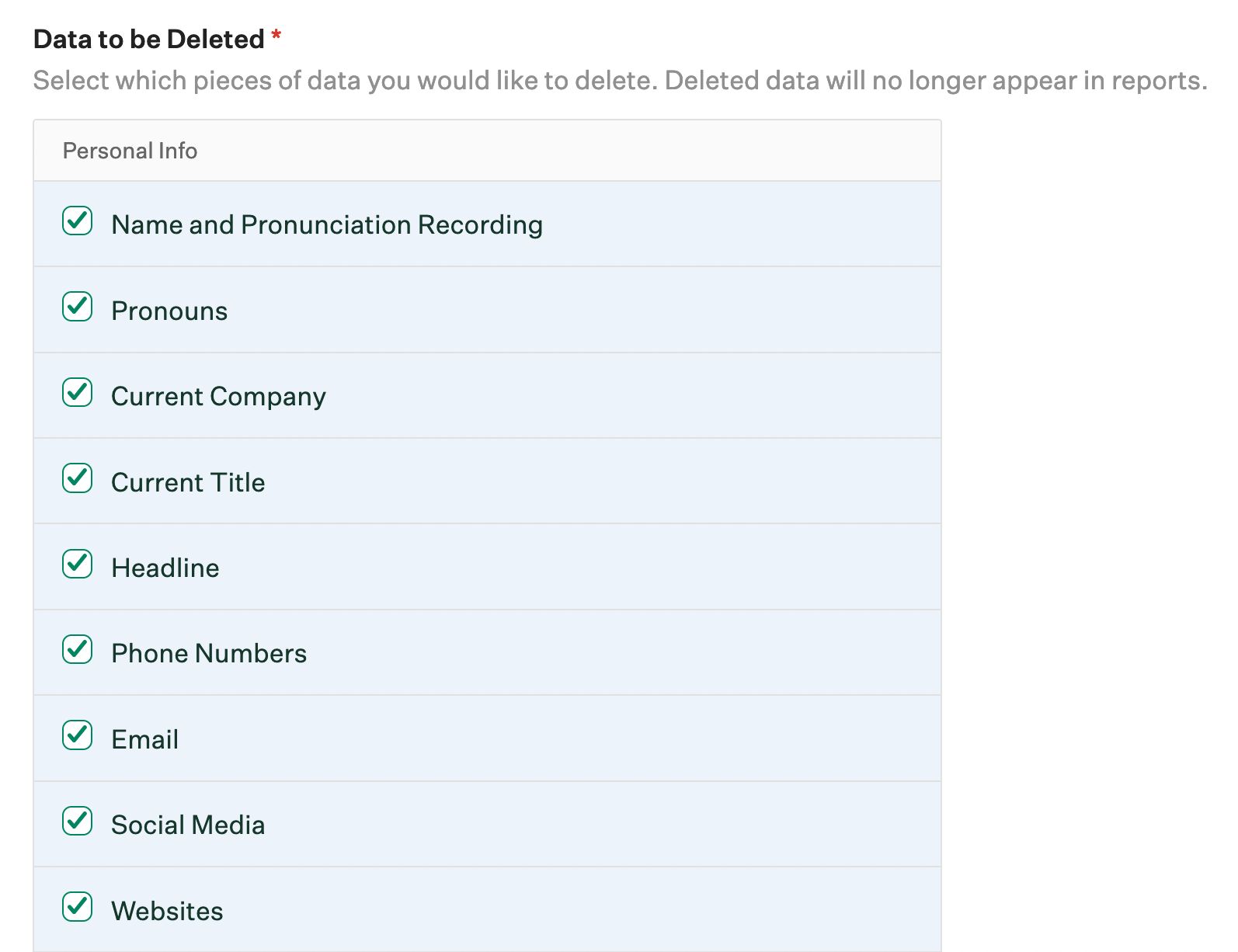This screenshot has width=1238, height=952.
Task: Click the 'Data to be Deleted' heading
Action: click(149, 39)
